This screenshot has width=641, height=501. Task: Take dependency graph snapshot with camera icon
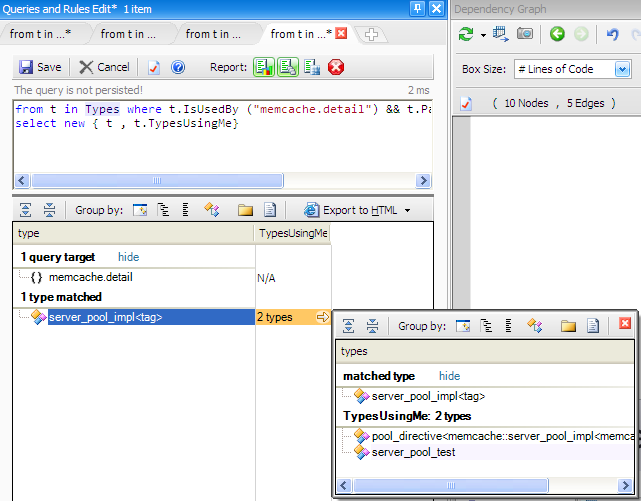click(x=524, y=34)
